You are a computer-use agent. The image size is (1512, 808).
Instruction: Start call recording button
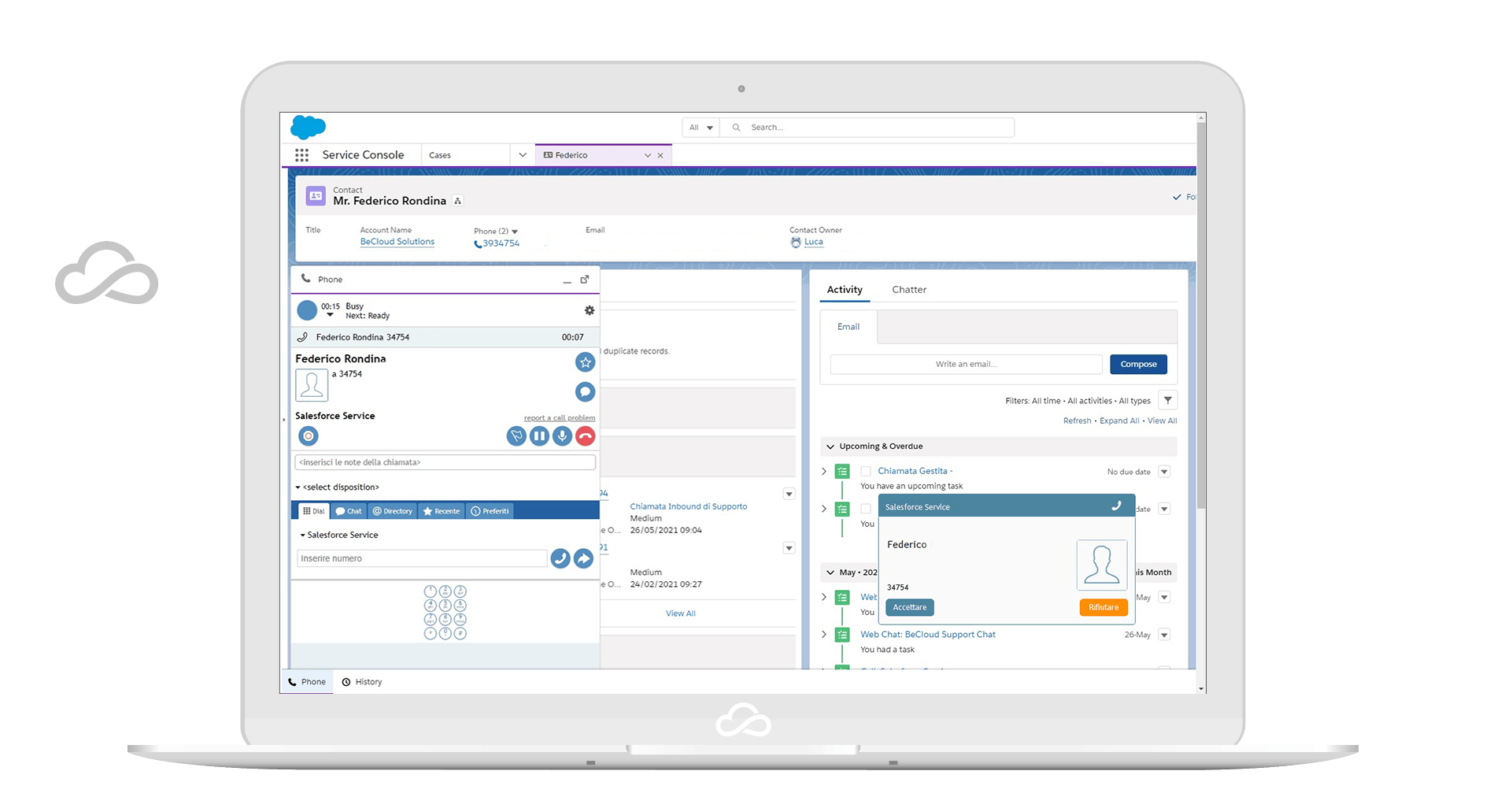coord(309,436)
